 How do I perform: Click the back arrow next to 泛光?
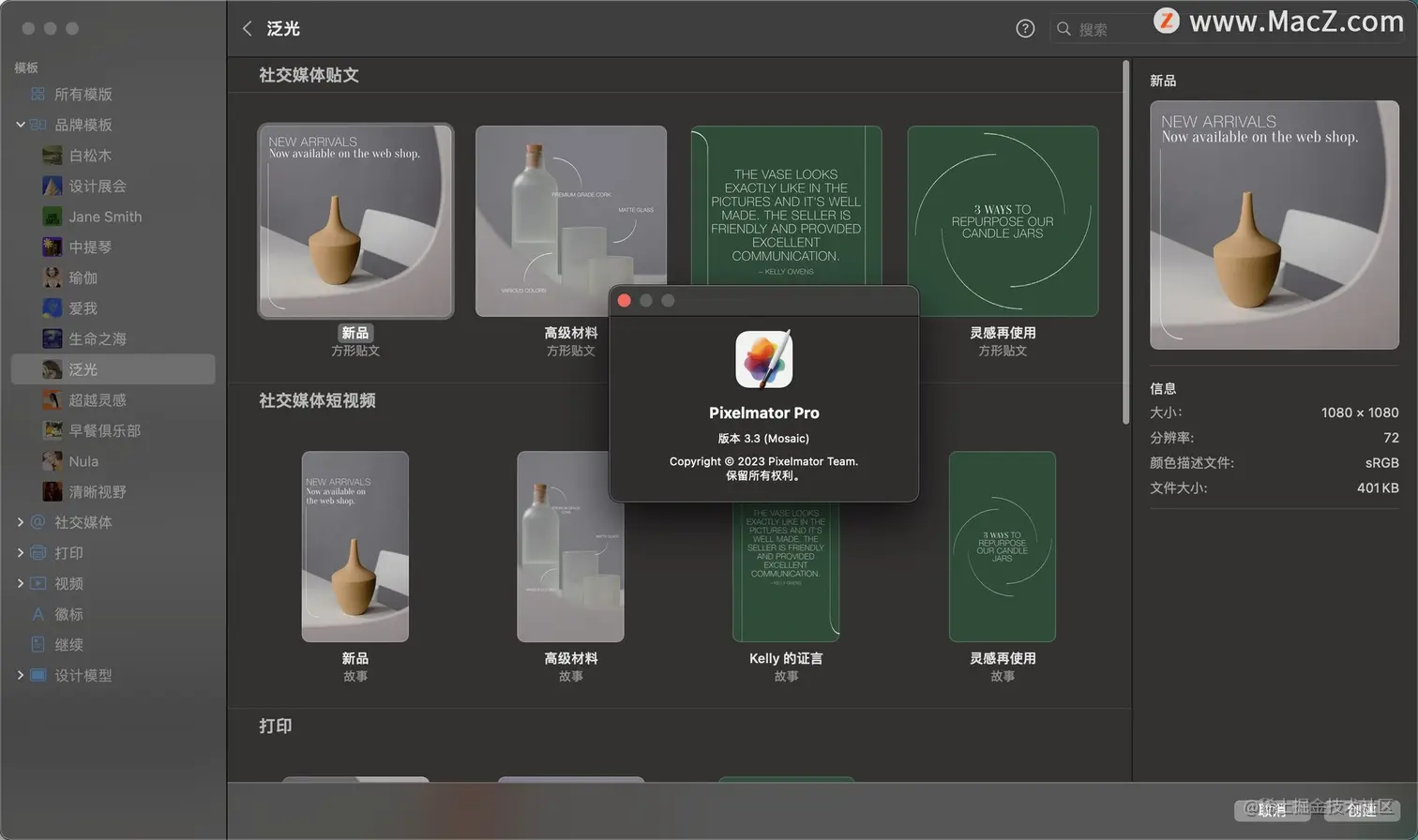[247, 28]
